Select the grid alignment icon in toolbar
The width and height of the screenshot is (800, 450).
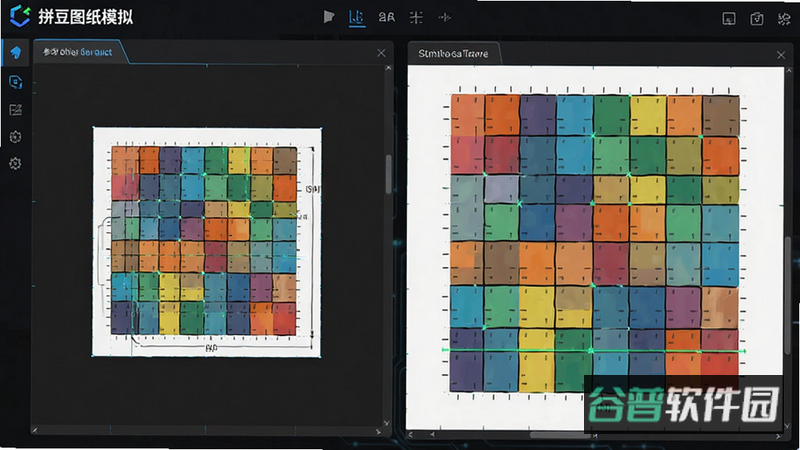tap(416, 17)
